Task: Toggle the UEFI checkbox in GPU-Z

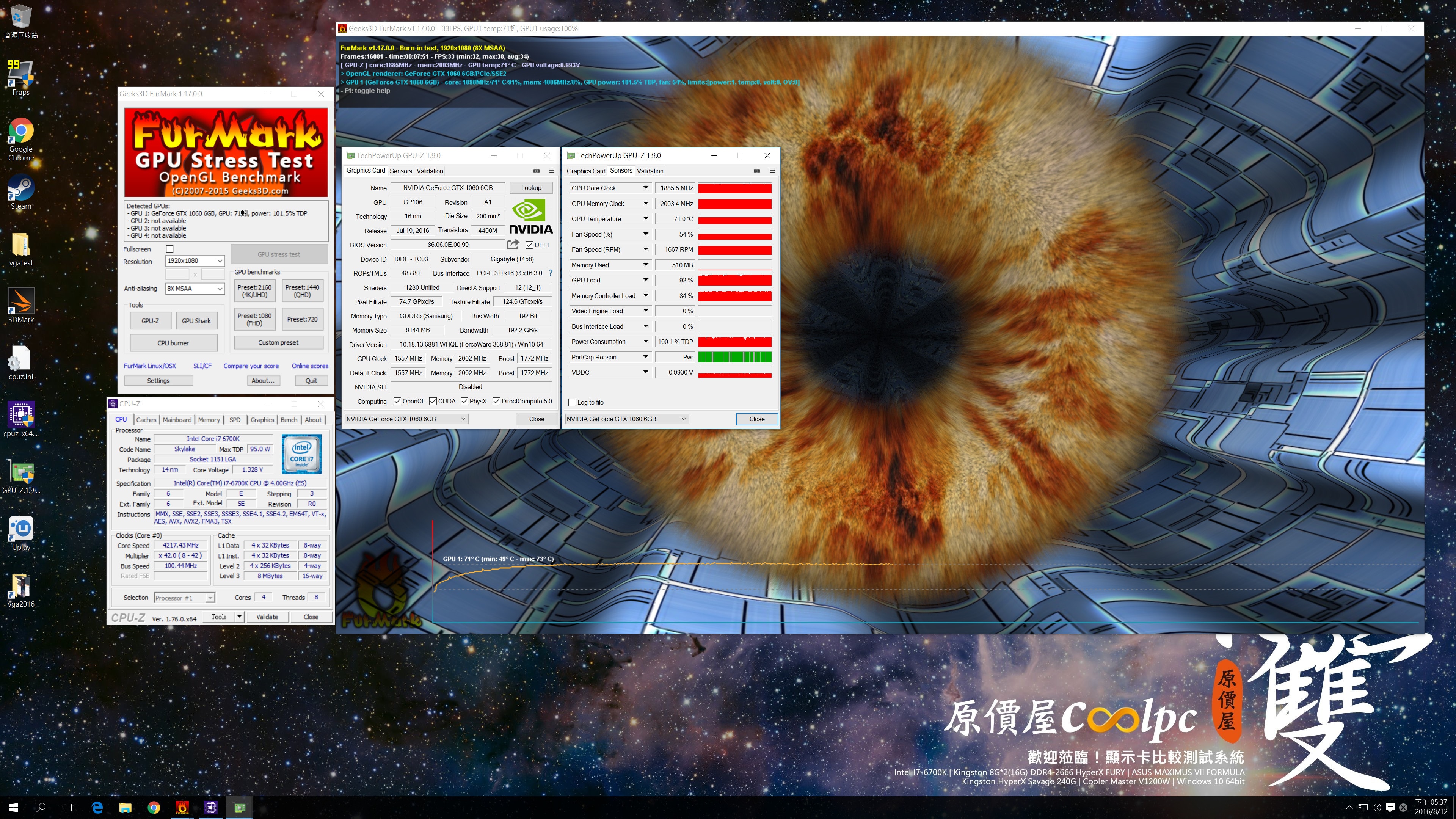Action: coord(529,245)
